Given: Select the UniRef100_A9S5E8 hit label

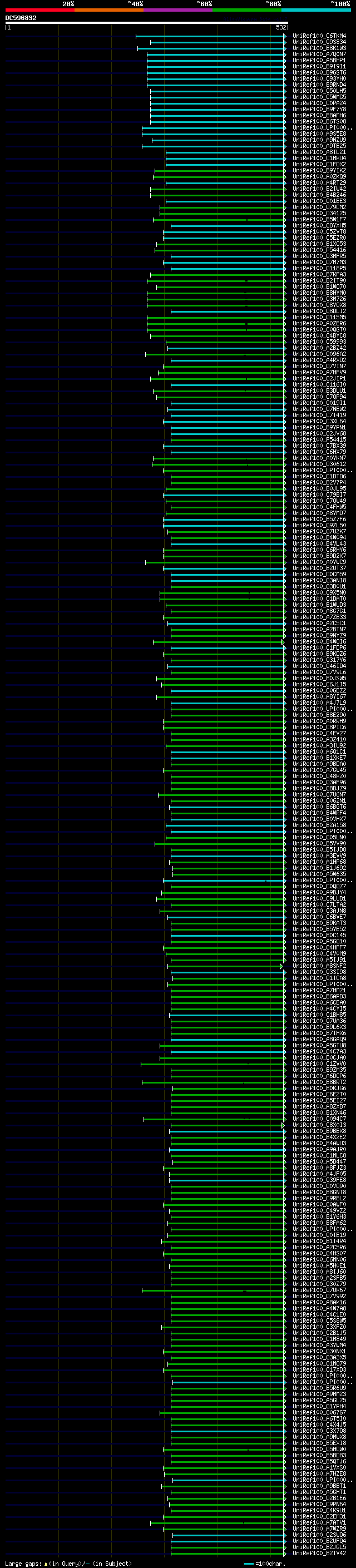Looking at the screenshot, I should point(319,133).
